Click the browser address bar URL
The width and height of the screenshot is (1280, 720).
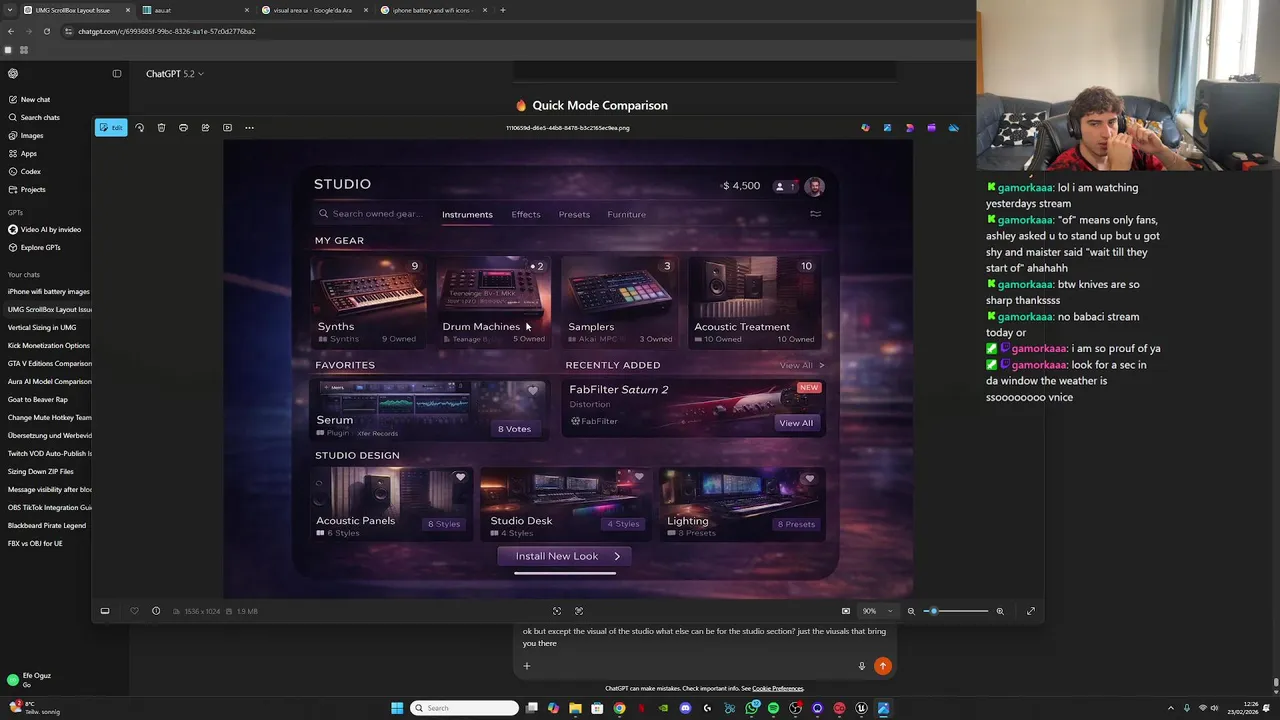[167, 31]
